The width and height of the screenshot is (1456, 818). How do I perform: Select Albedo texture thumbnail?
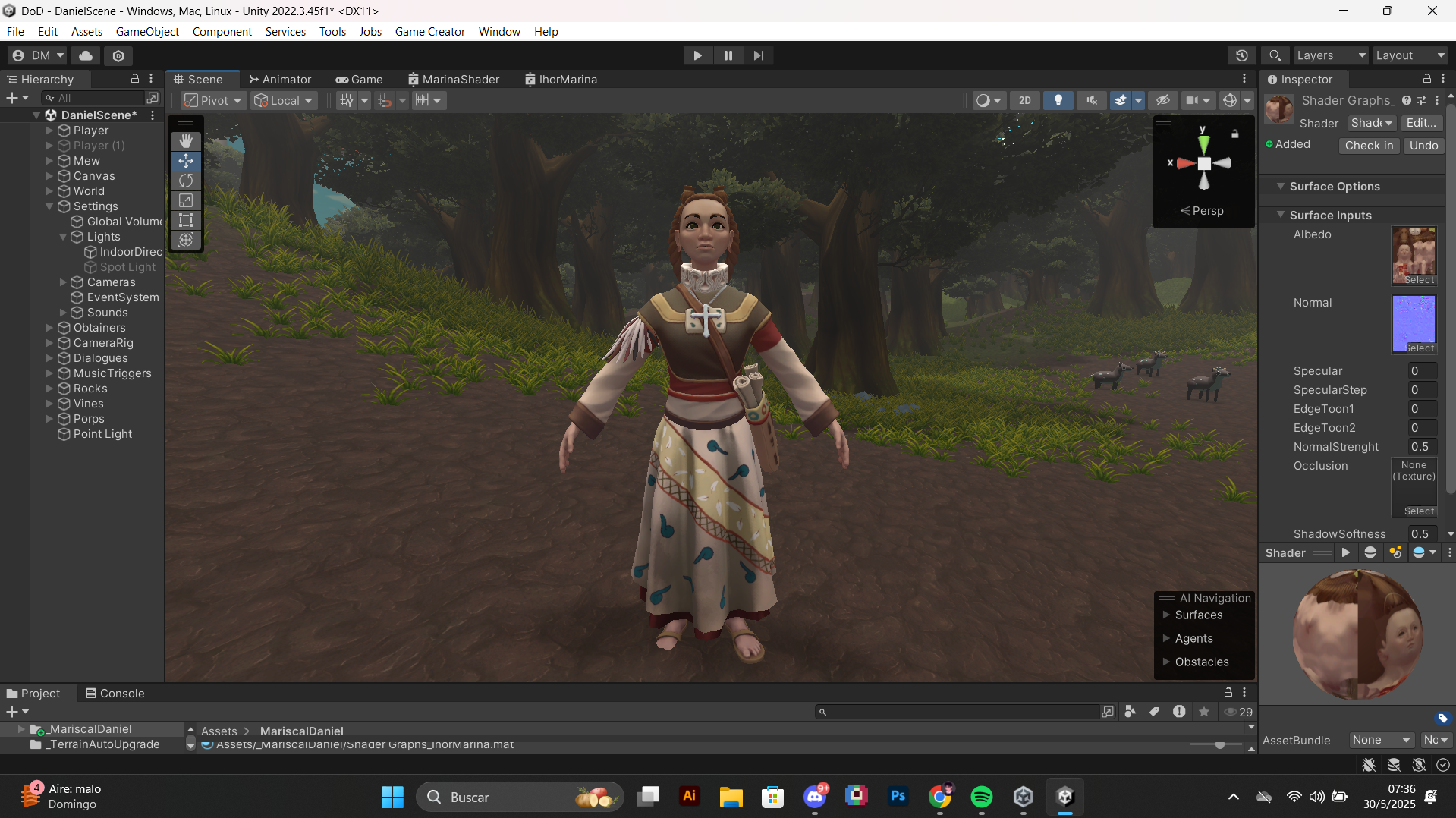1414,256
